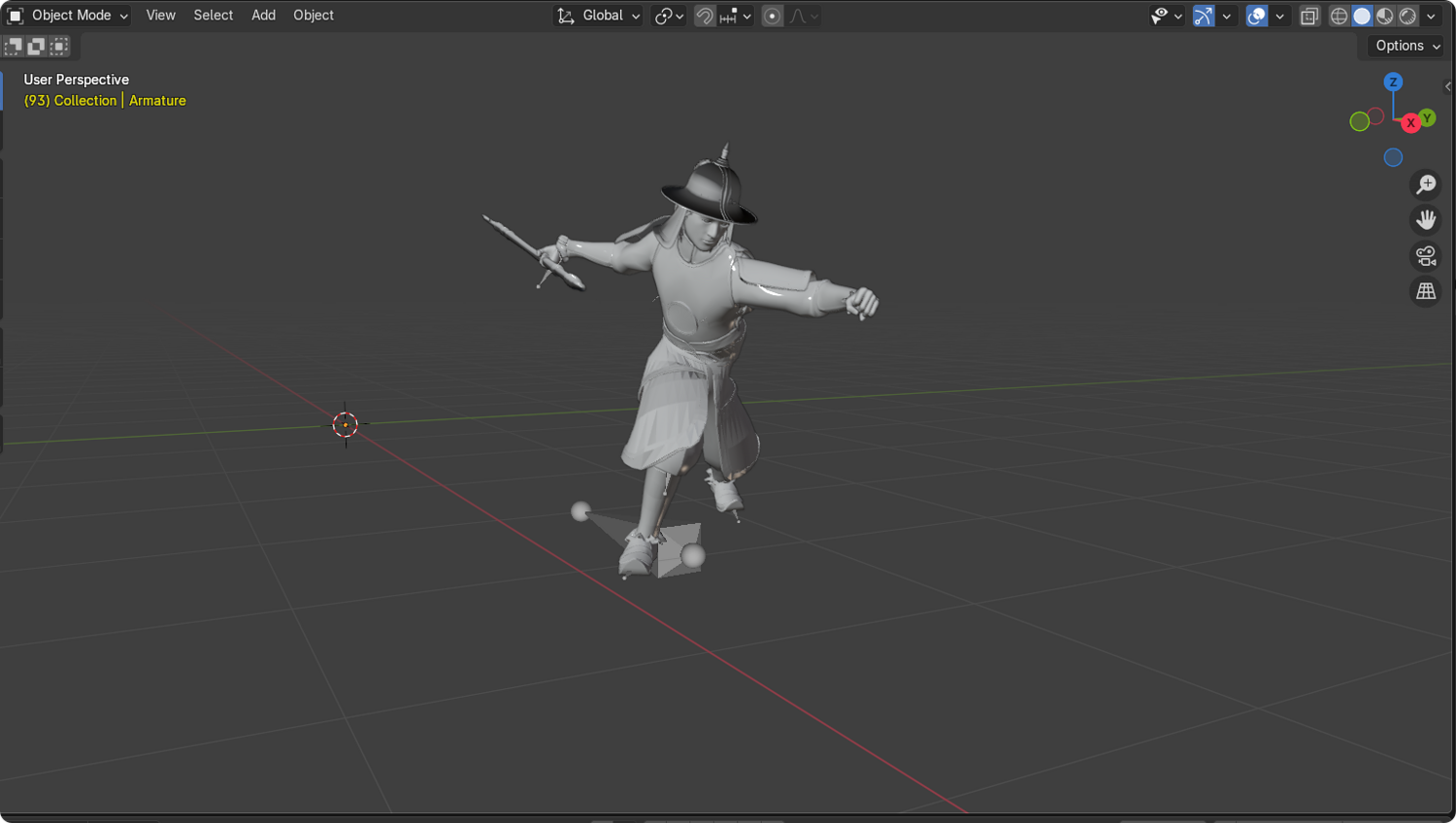
Task: Open object visibility and selectability dropdown
Action: (1166, 16)
